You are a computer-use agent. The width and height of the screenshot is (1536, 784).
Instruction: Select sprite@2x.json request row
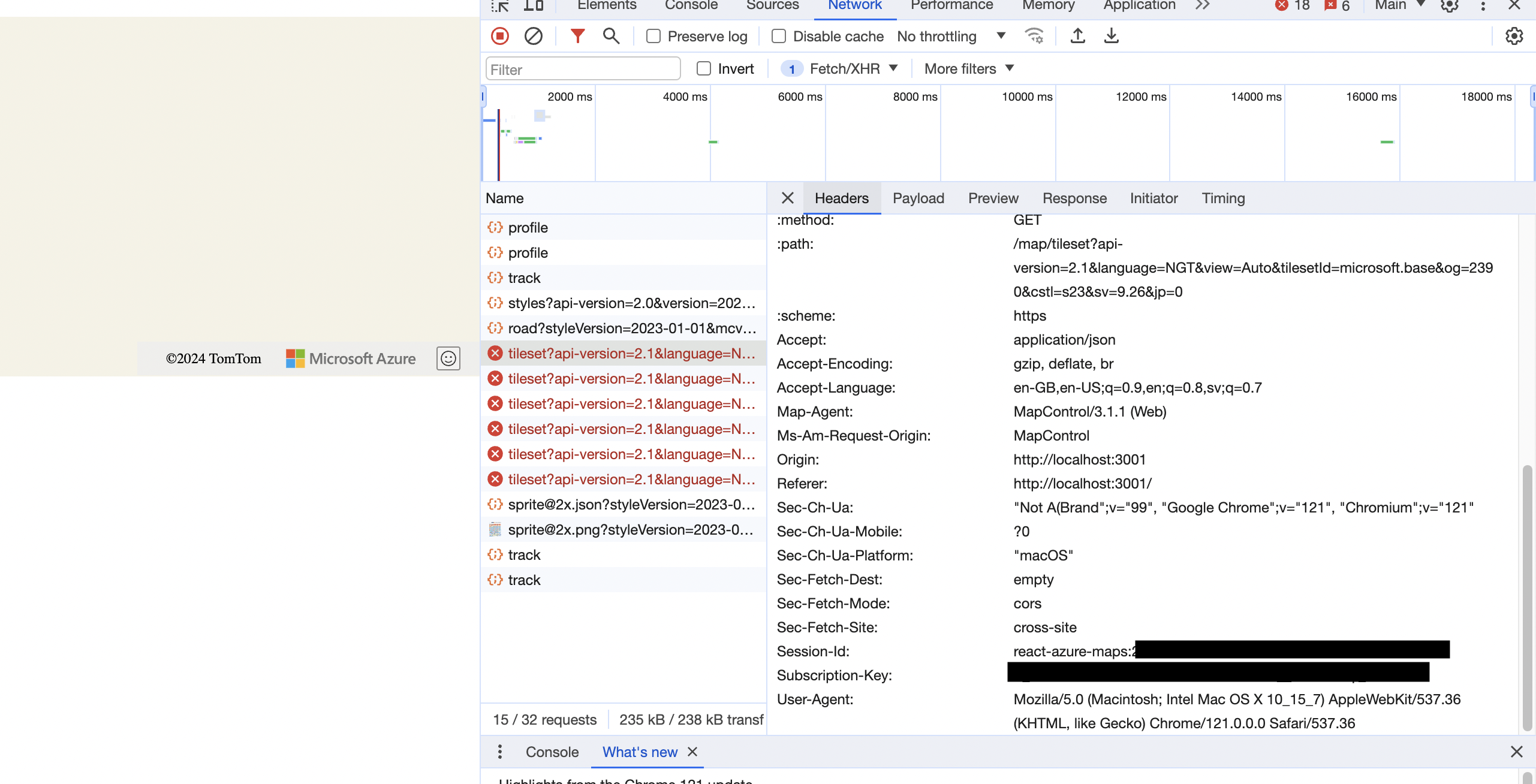(x=624, y=504)
